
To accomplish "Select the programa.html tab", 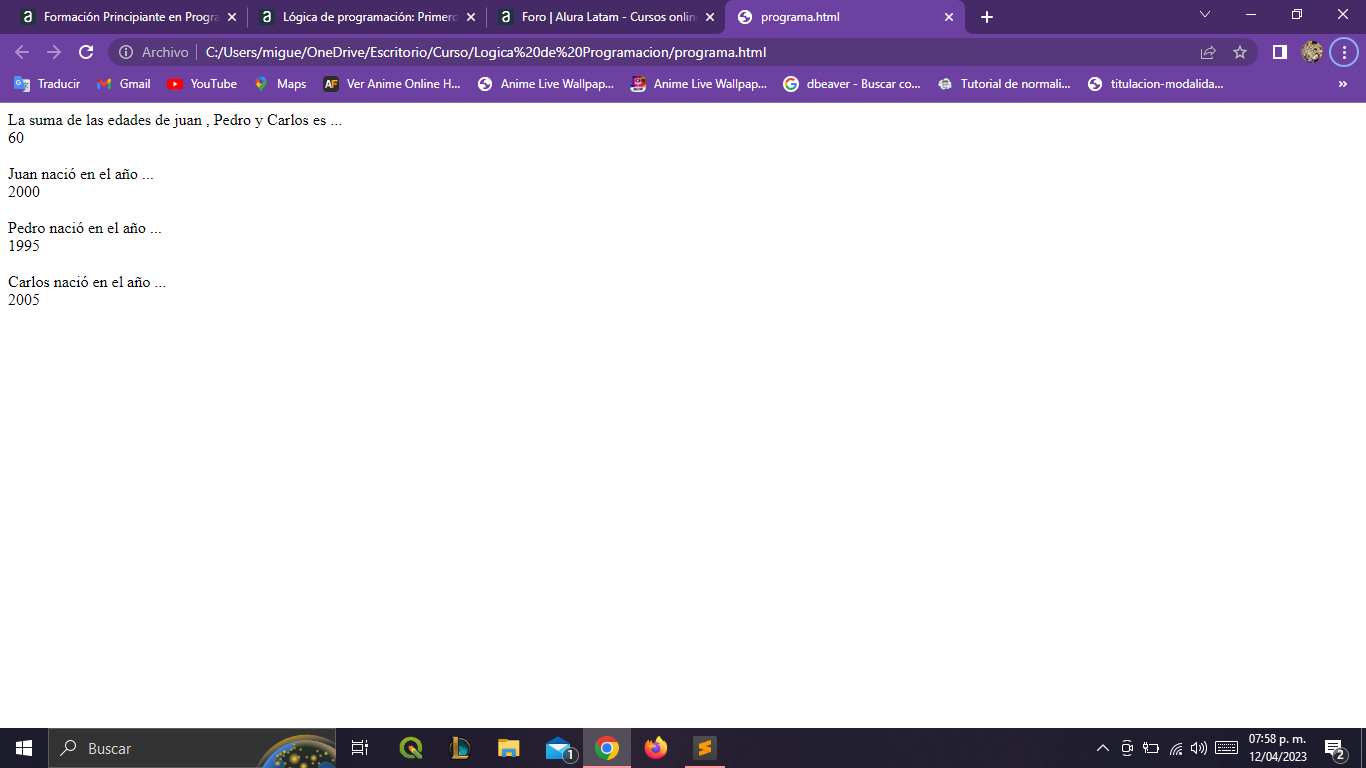I will point(845,17).
